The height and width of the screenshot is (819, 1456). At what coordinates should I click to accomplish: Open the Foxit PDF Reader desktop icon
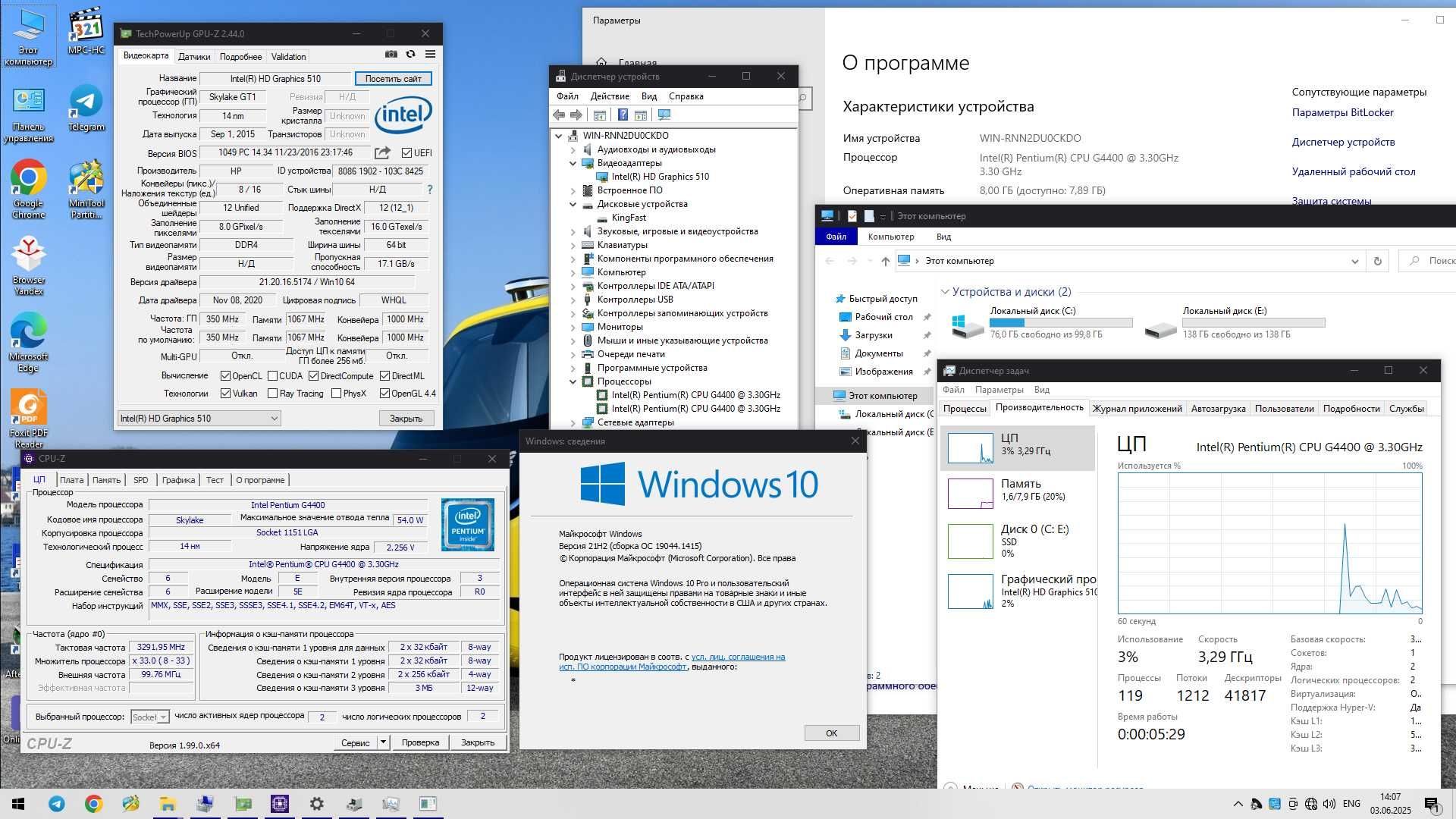coord(28,419)
